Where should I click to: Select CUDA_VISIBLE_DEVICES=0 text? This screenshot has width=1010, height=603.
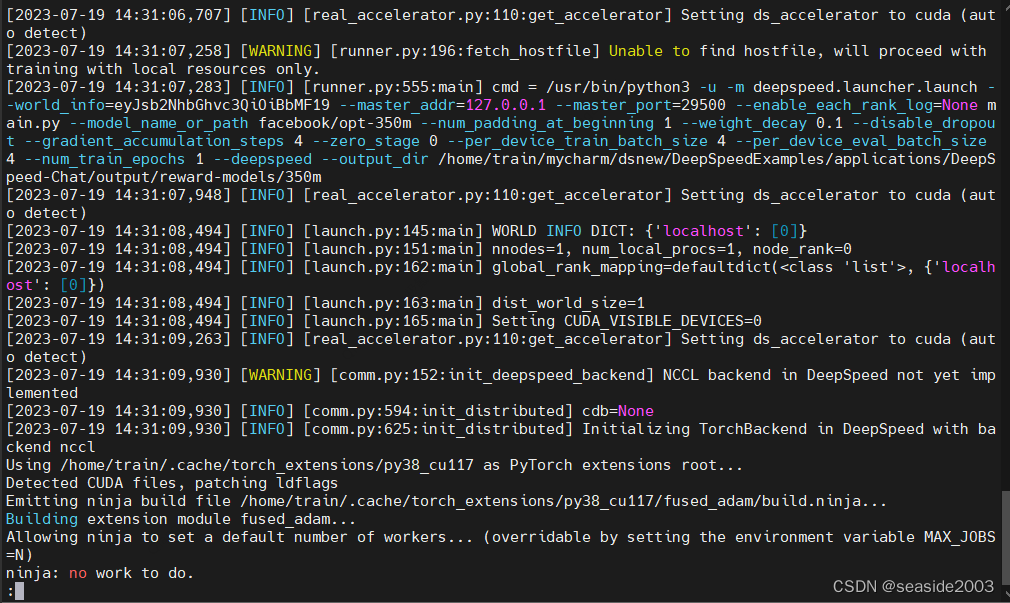(x=663, y=321)
